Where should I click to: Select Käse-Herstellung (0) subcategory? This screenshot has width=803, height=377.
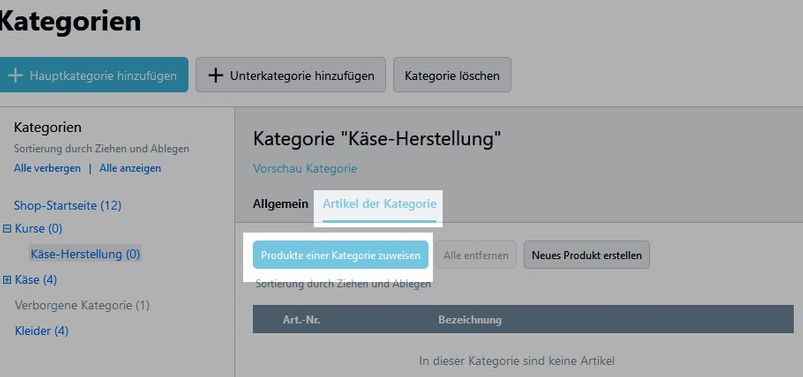click(86, 254)
